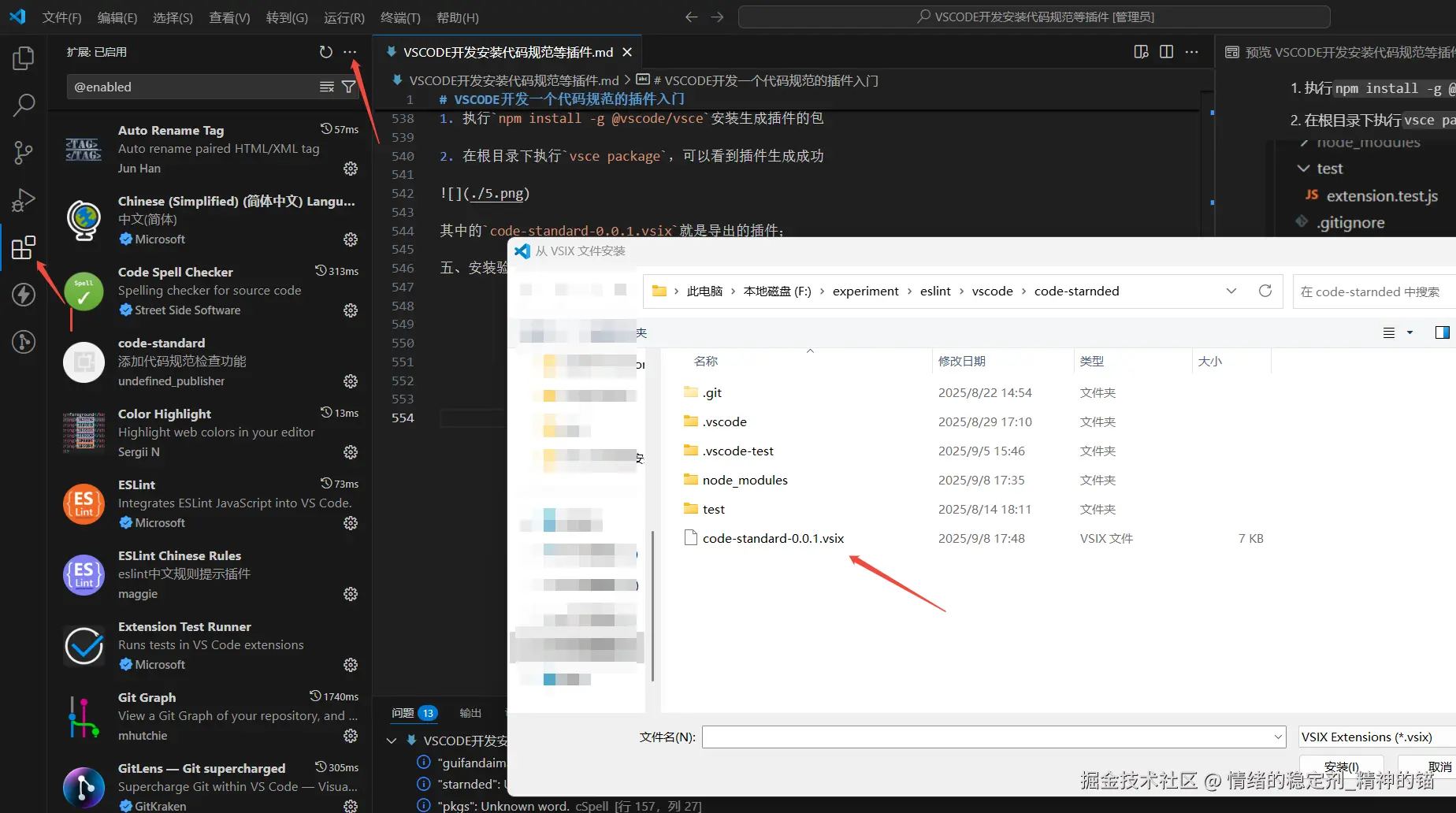Open the lightning bolt activity bar view
This screenshot has width=1456, height=813.
click(24, 295)
